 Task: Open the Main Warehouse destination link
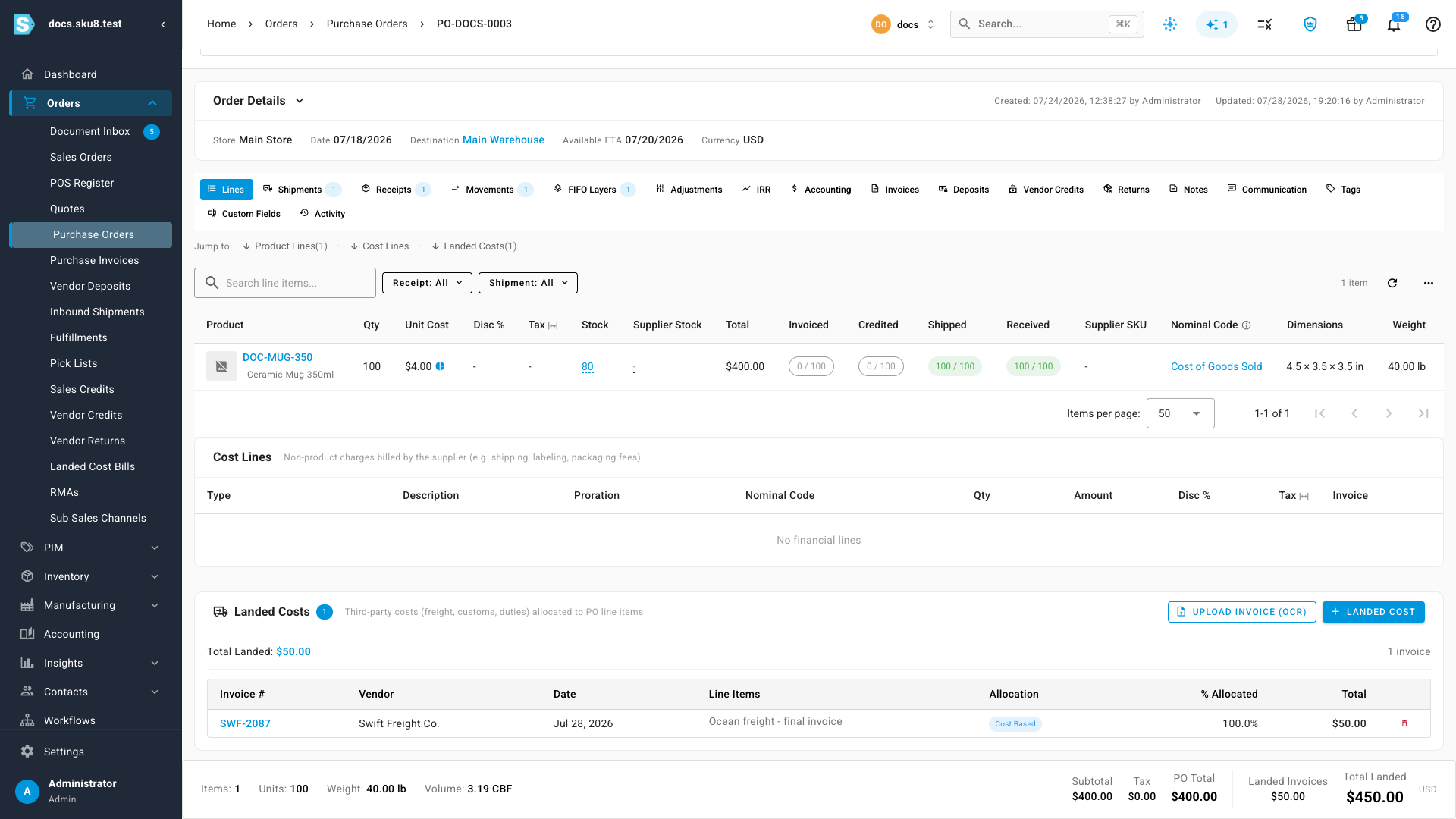point(504,140)
